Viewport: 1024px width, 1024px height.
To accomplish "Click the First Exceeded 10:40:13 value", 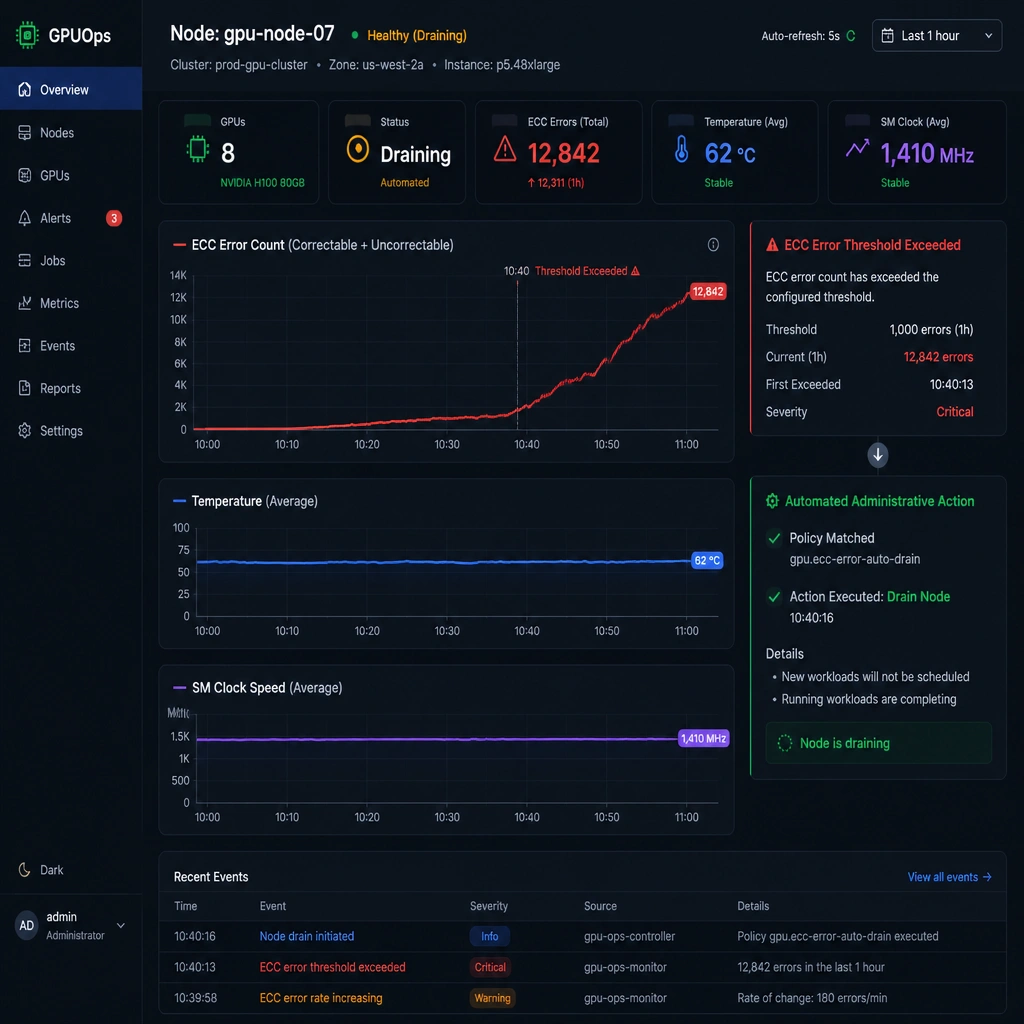I will point(951,384).
